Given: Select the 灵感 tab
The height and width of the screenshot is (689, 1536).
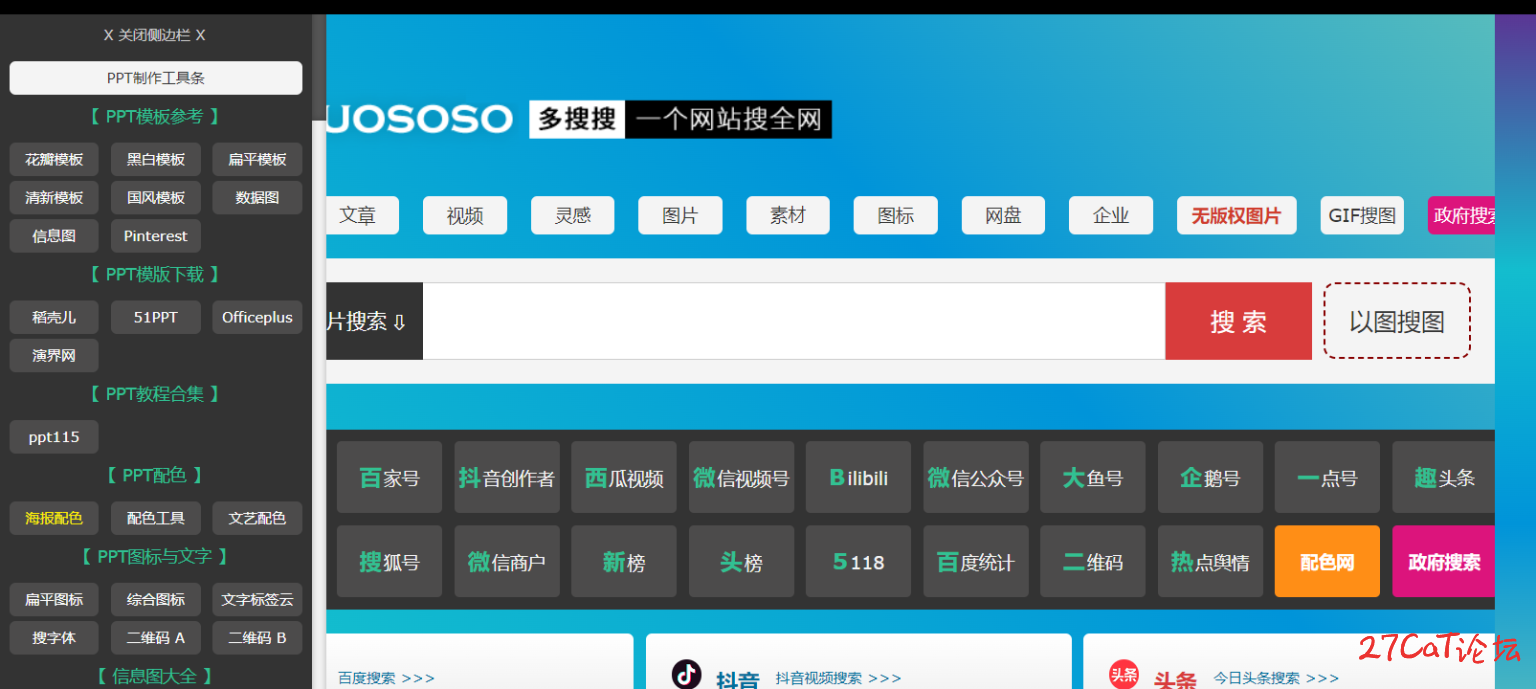Looking at the screenshot, I should (x=573, y=215).
